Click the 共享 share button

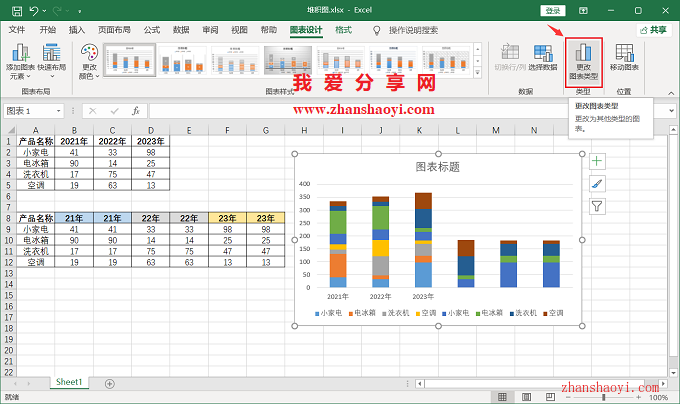coord(654,30)
